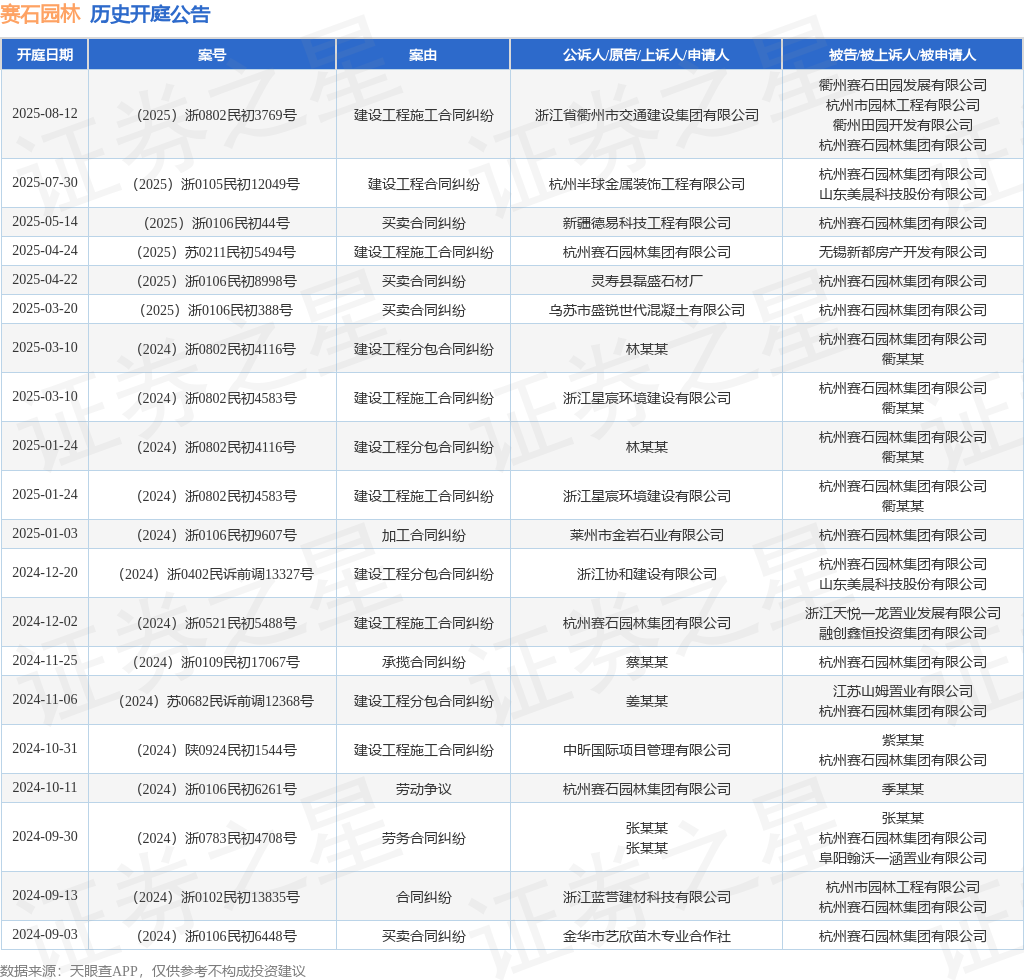Click plaintiff '浙江蓝营建材科技有限公司'
The height and width of the screenshot is (980, 1024).
647,898
